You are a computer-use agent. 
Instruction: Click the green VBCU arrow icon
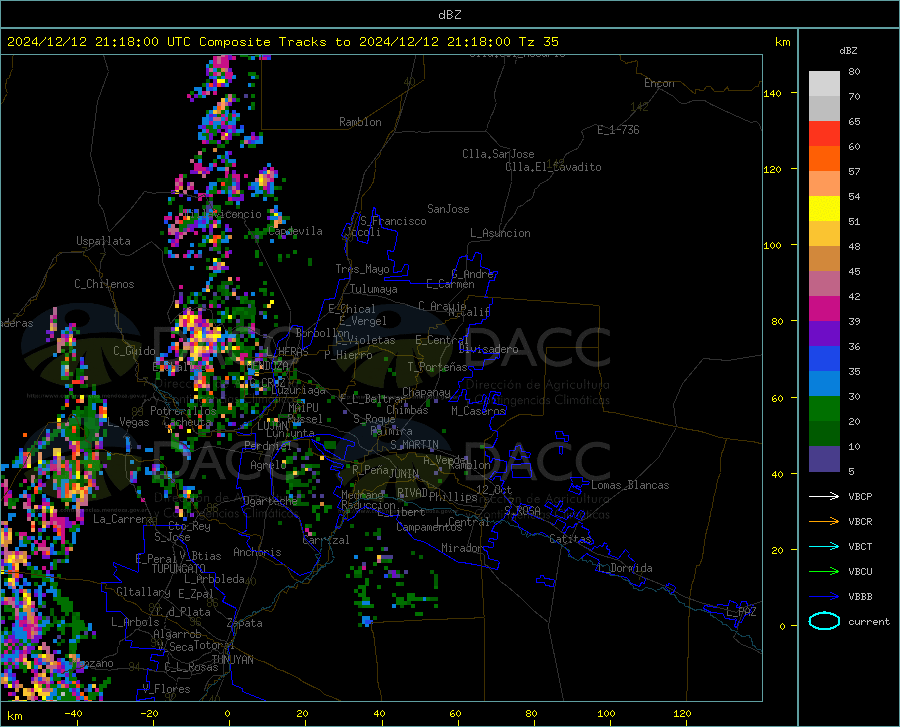tap(824, 572)
